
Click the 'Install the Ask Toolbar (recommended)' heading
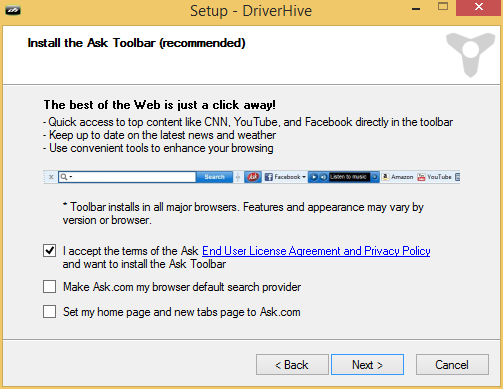tap(136, 43)
